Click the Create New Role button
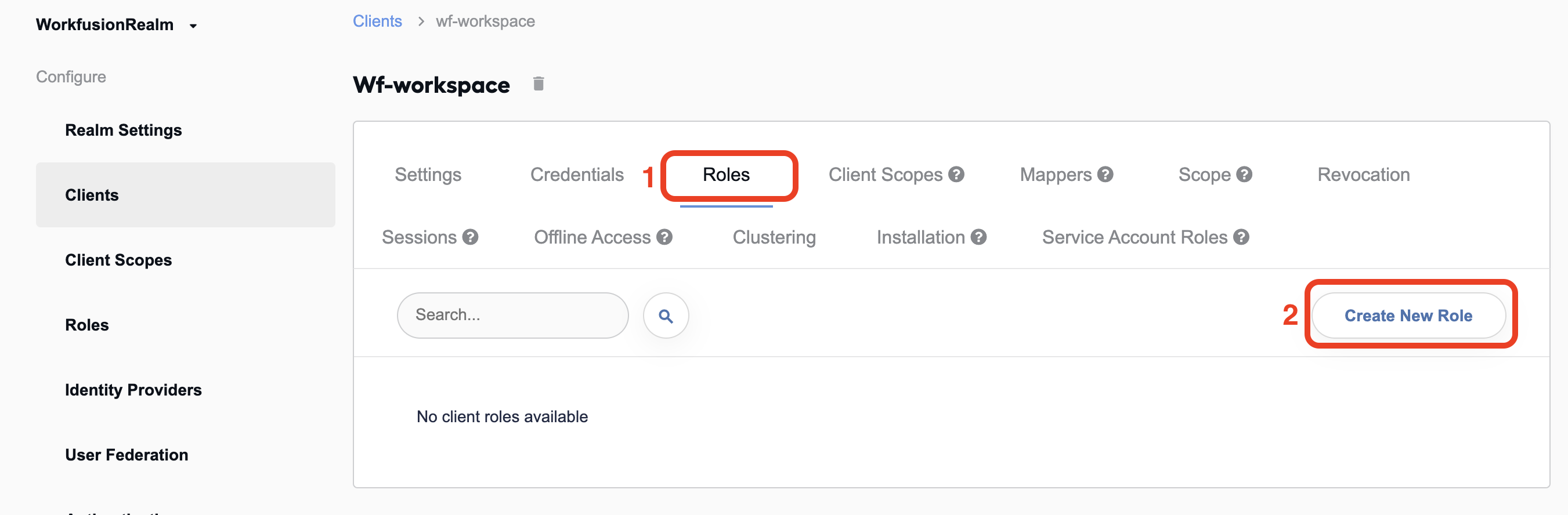Image resolution: width=1568 pixels, height=515 pixels. click(1408, 315)
